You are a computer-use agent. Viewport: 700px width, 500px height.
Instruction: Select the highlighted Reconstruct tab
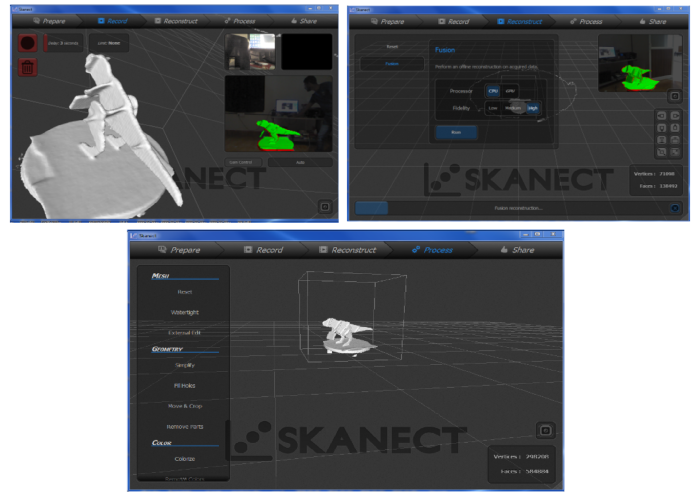[520, 21]
